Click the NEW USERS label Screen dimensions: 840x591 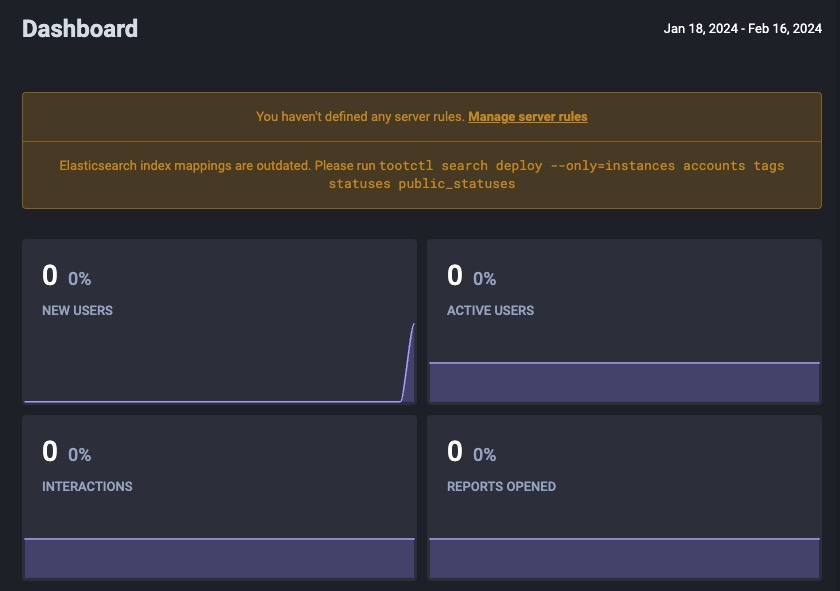77,311
